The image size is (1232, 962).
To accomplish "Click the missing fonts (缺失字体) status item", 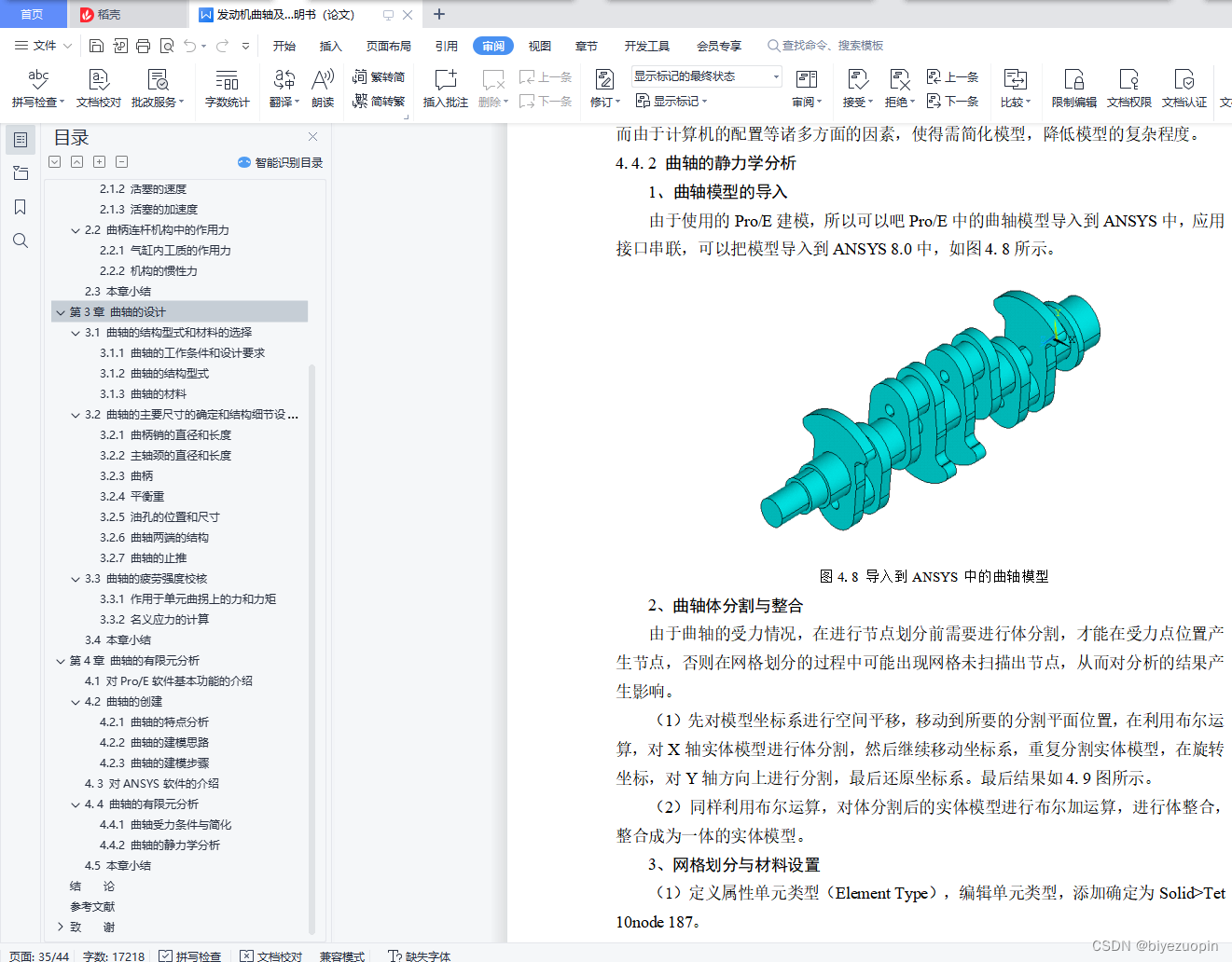I will tap(420, 955).
